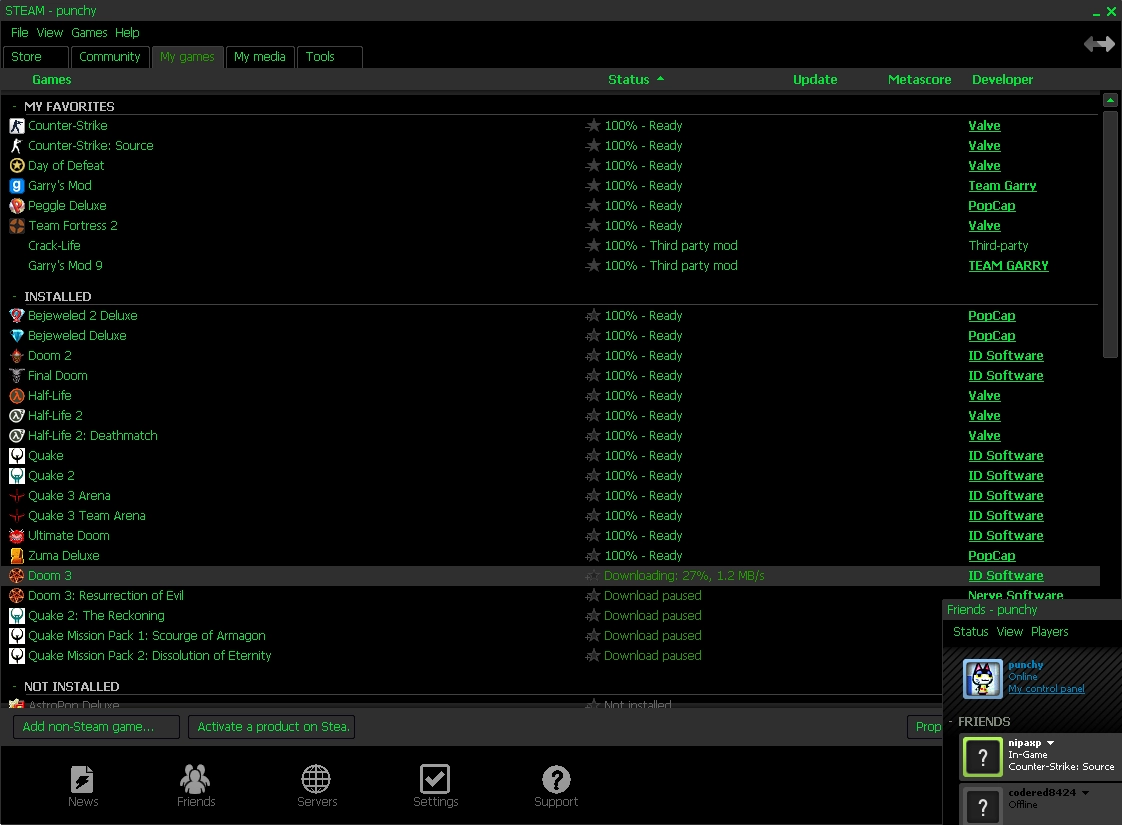Collapse the FRIENDS list section
Screen dimensions: 1122x825
click(950, 721)
